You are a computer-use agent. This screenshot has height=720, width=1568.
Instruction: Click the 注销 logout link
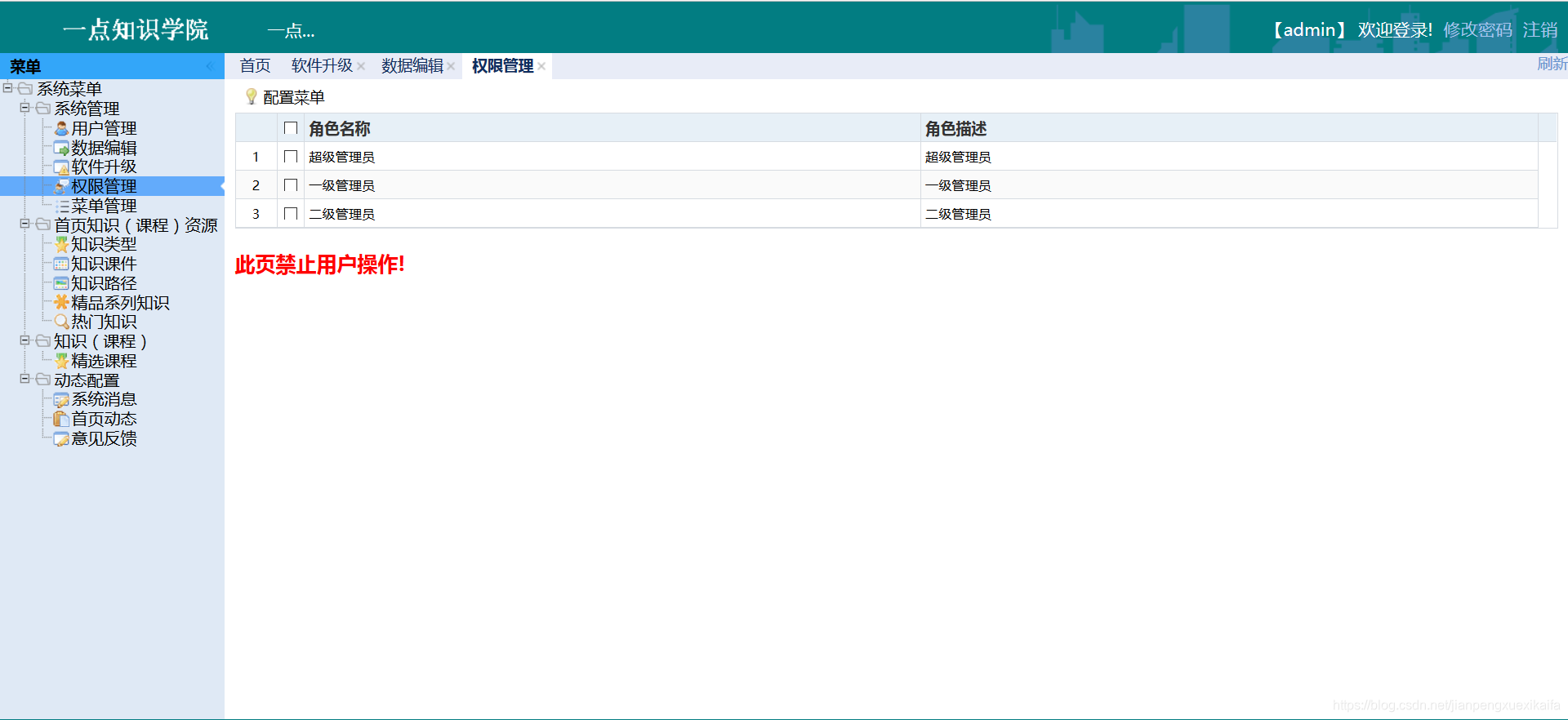(1540, 30)
